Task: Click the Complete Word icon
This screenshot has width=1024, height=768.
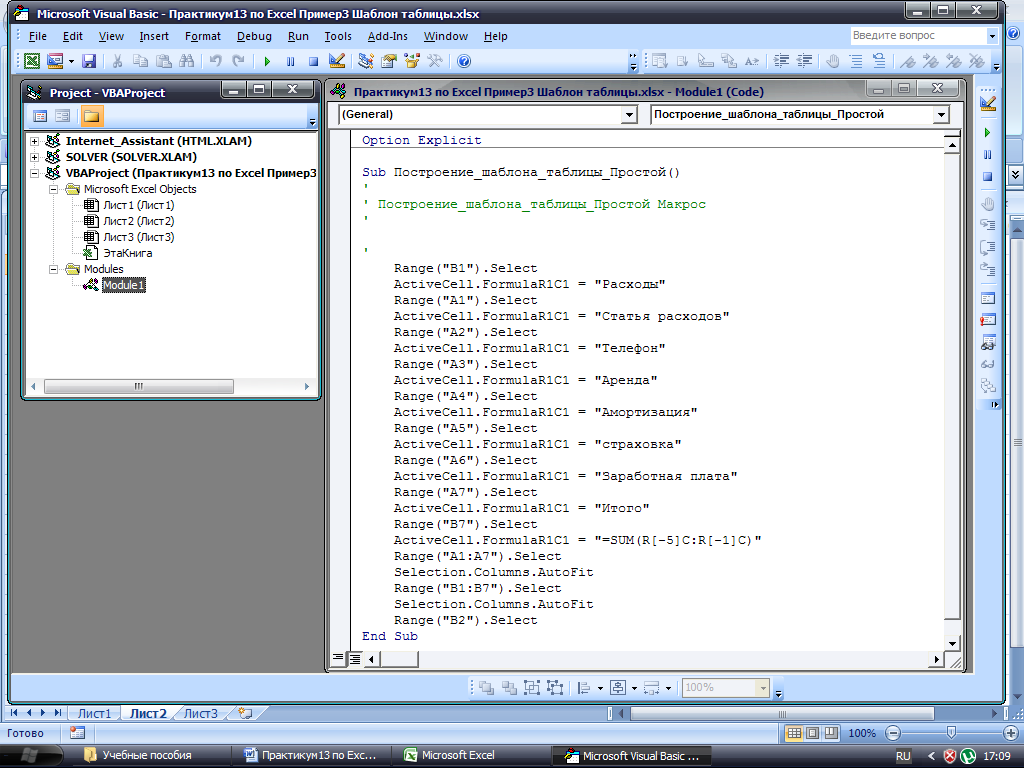Action: [752, 61]
